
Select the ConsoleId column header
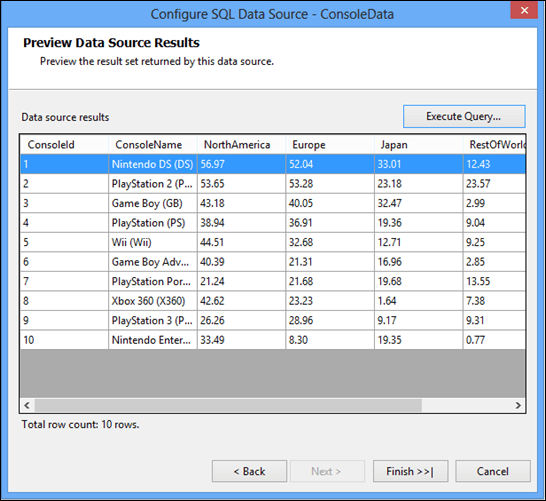coord(64,144)
